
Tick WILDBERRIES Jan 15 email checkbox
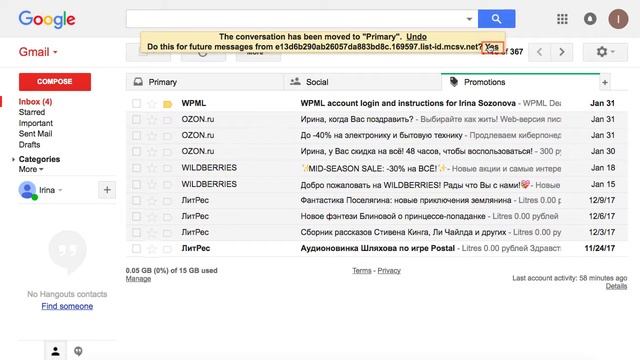pos(136,184)
